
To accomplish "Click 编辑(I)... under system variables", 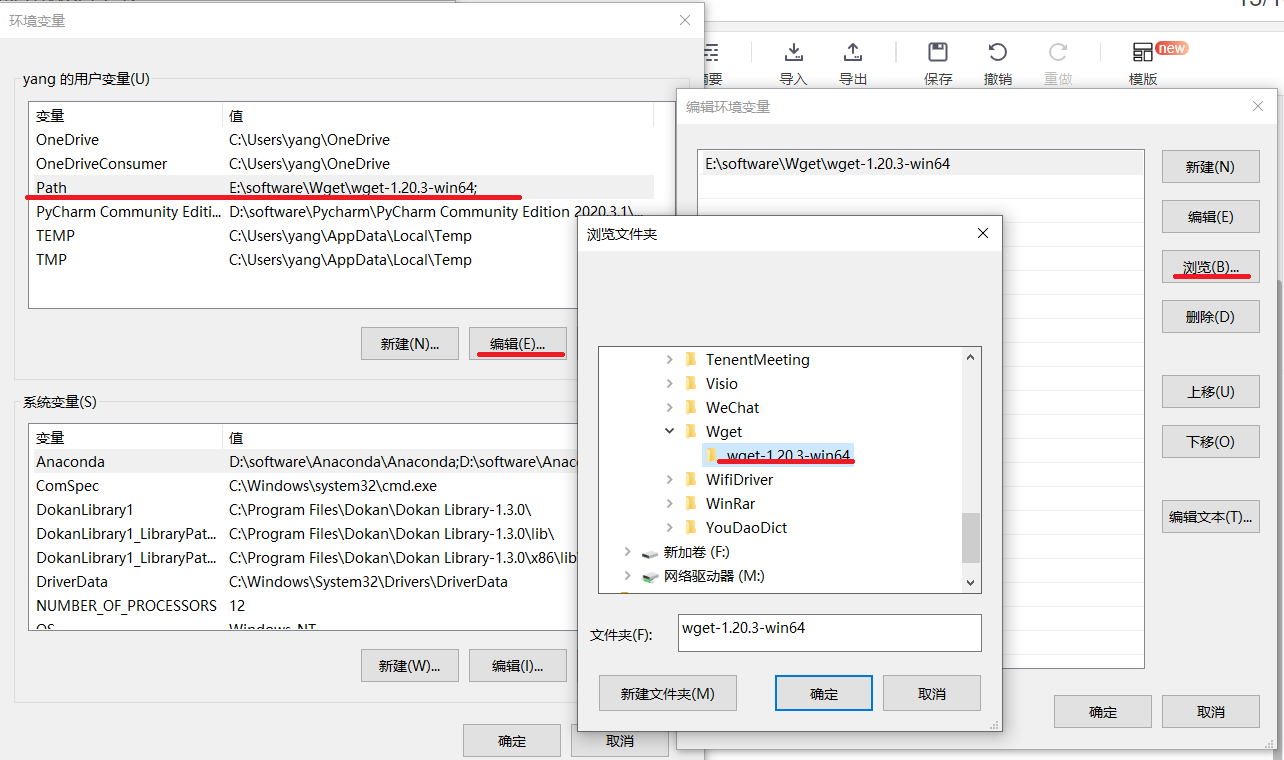I will [517, 665].
